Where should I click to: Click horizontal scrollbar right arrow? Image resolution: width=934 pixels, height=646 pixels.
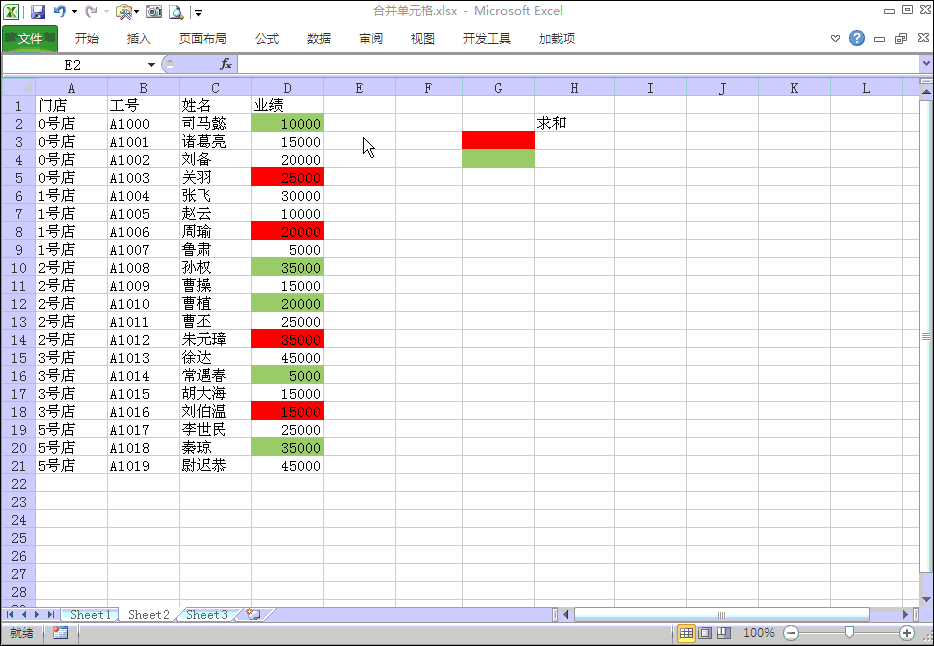click(905, 614)
